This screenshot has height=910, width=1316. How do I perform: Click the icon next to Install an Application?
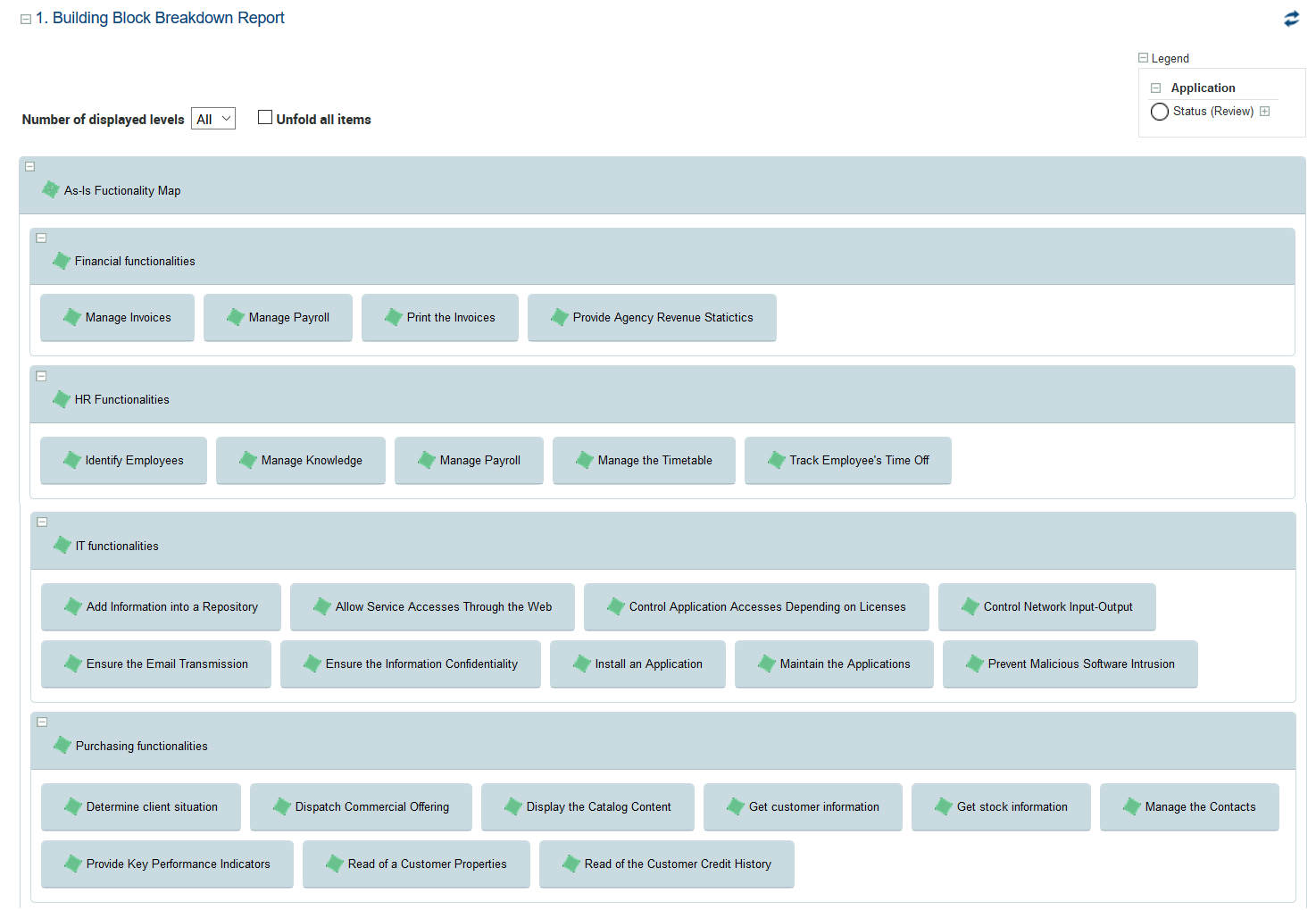tap(582, 664)
